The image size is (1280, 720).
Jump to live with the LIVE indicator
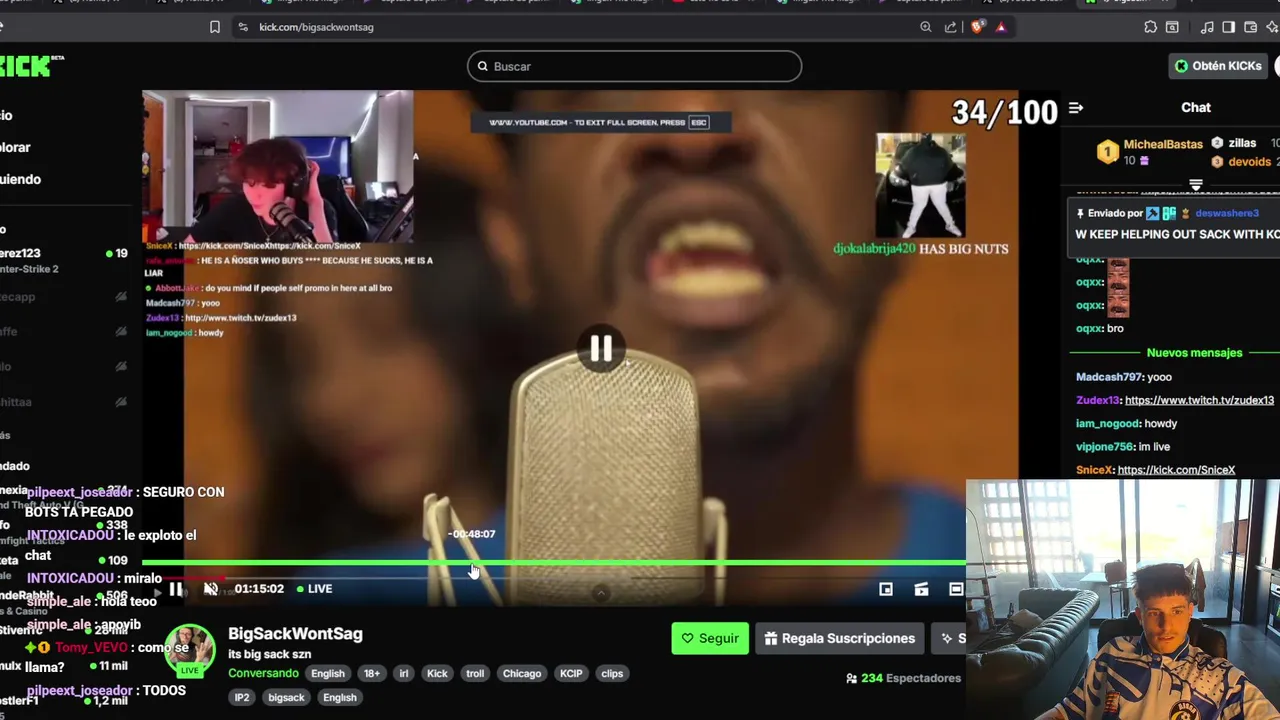pos(314,589)
